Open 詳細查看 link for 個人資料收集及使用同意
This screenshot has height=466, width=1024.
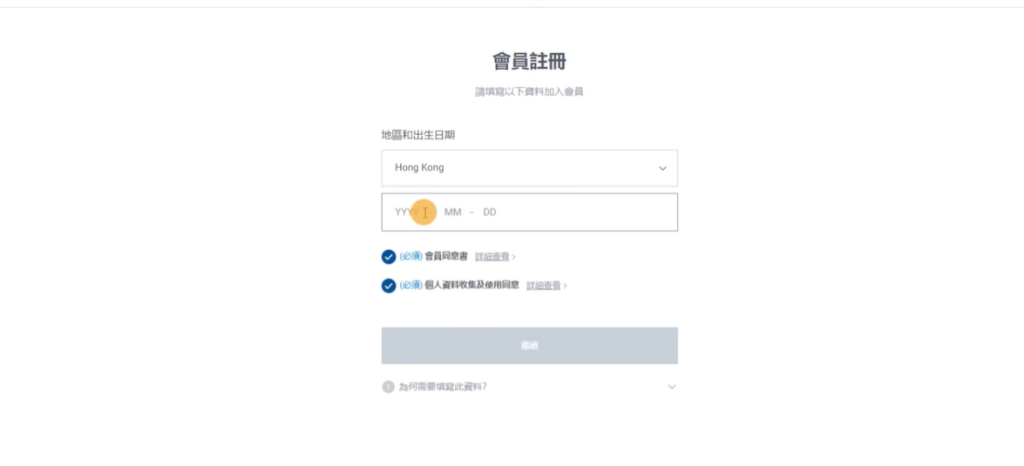tap(543, 286)
